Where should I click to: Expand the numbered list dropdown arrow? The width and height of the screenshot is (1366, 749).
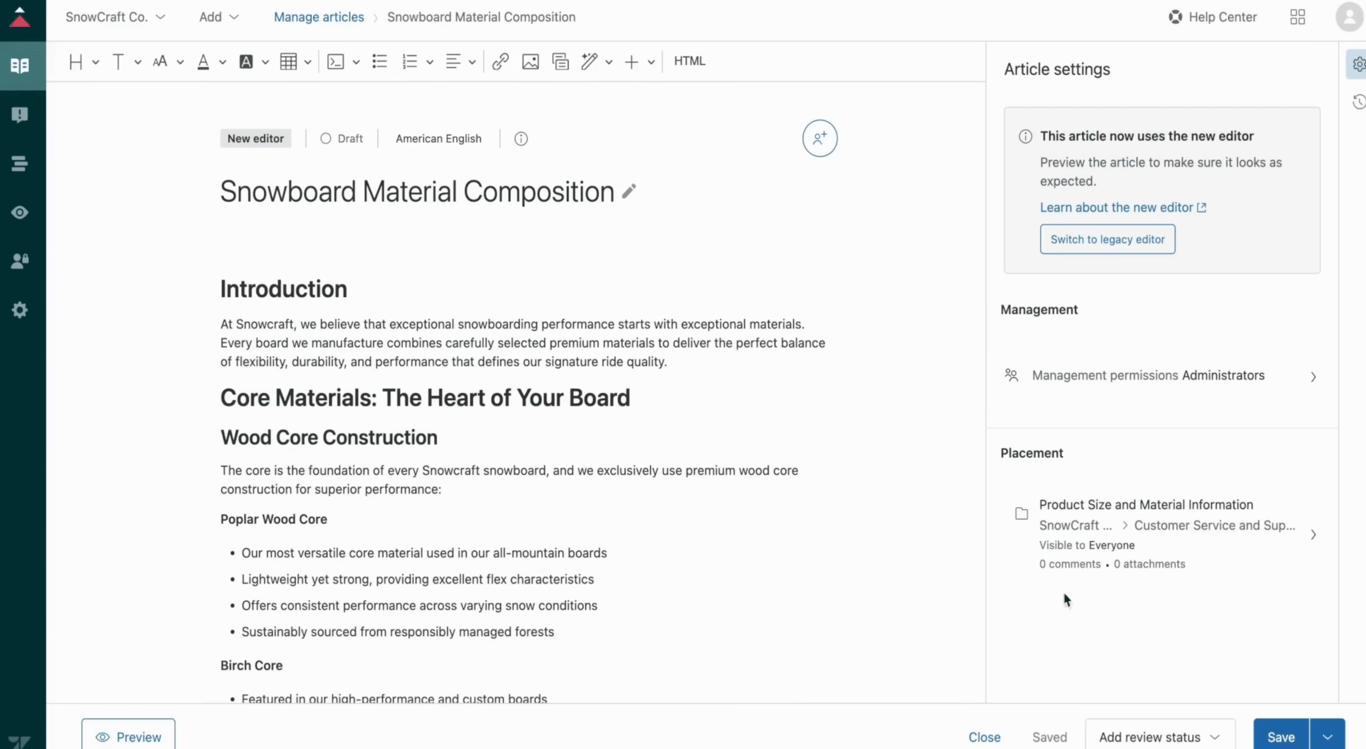(x=430, y=62)
